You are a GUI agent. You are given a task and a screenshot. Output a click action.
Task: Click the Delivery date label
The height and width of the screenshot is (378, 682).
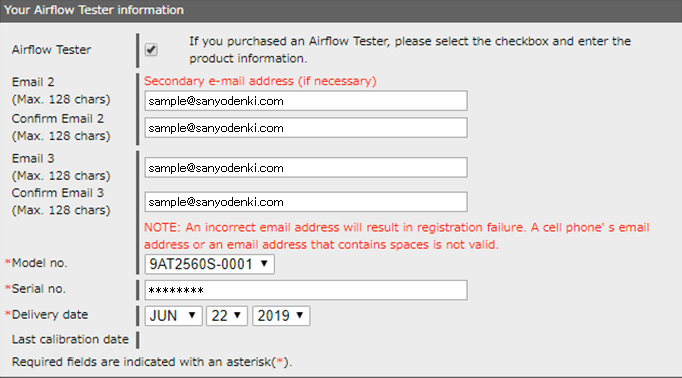(50, 314)
